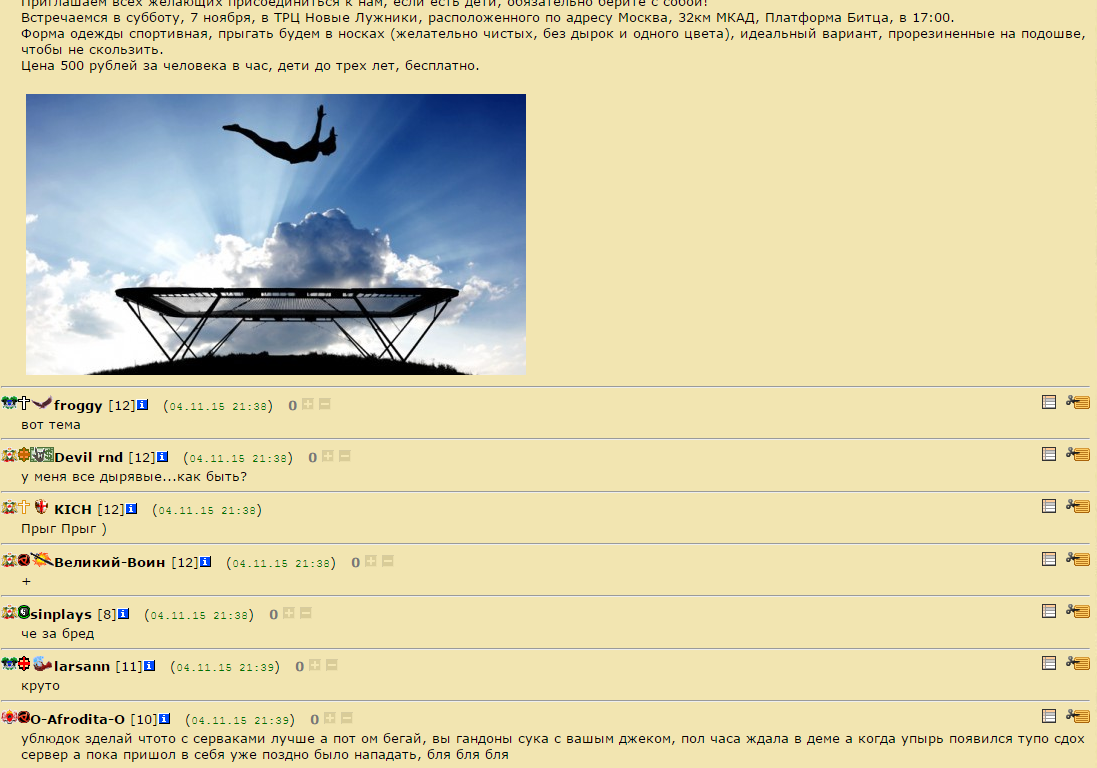Downvote Devil rnd's comment with minus

pyautogui.click(x=344, y=456)
